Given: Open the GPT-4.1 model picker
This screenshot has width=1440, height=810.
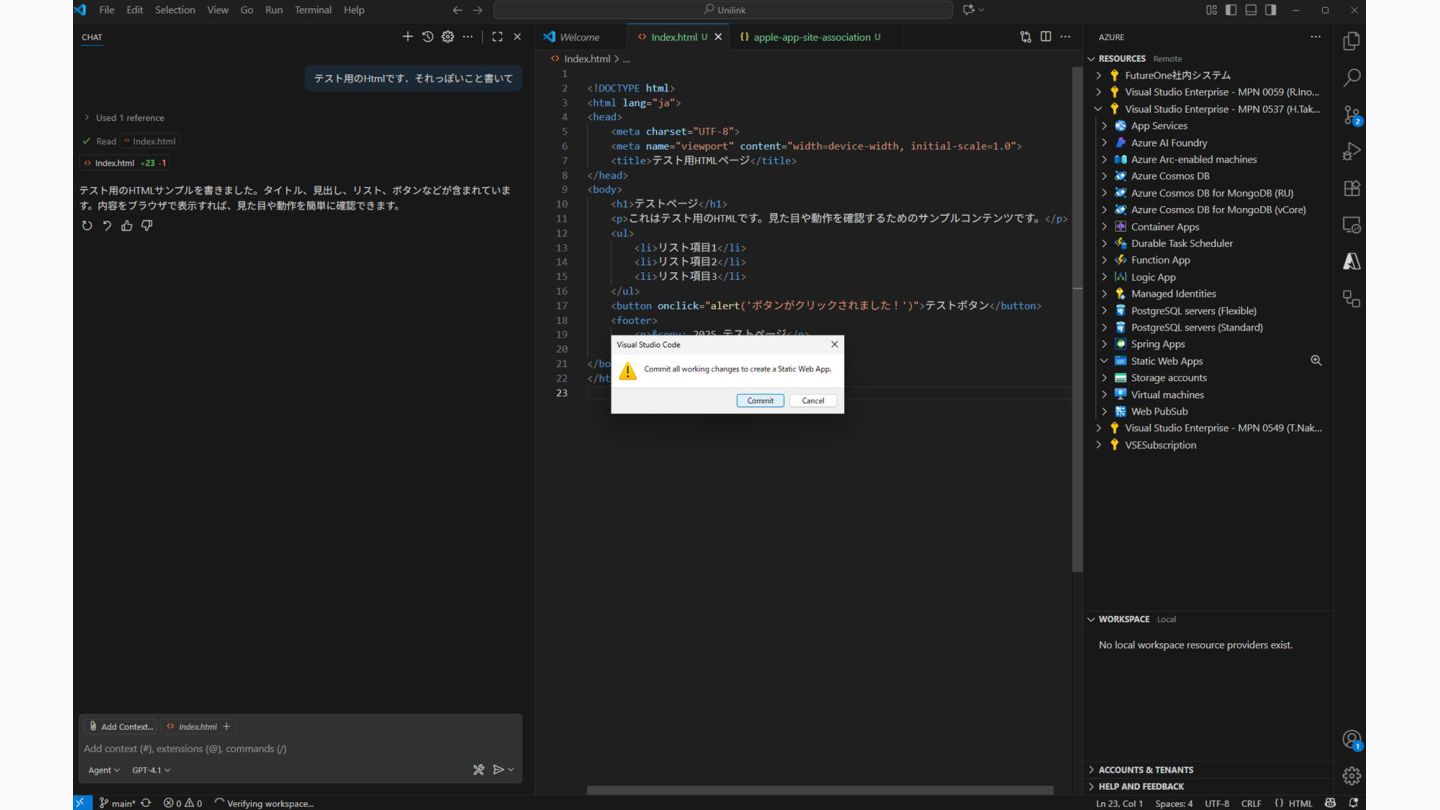Looking at the screenshot, I should coord(151,770).
